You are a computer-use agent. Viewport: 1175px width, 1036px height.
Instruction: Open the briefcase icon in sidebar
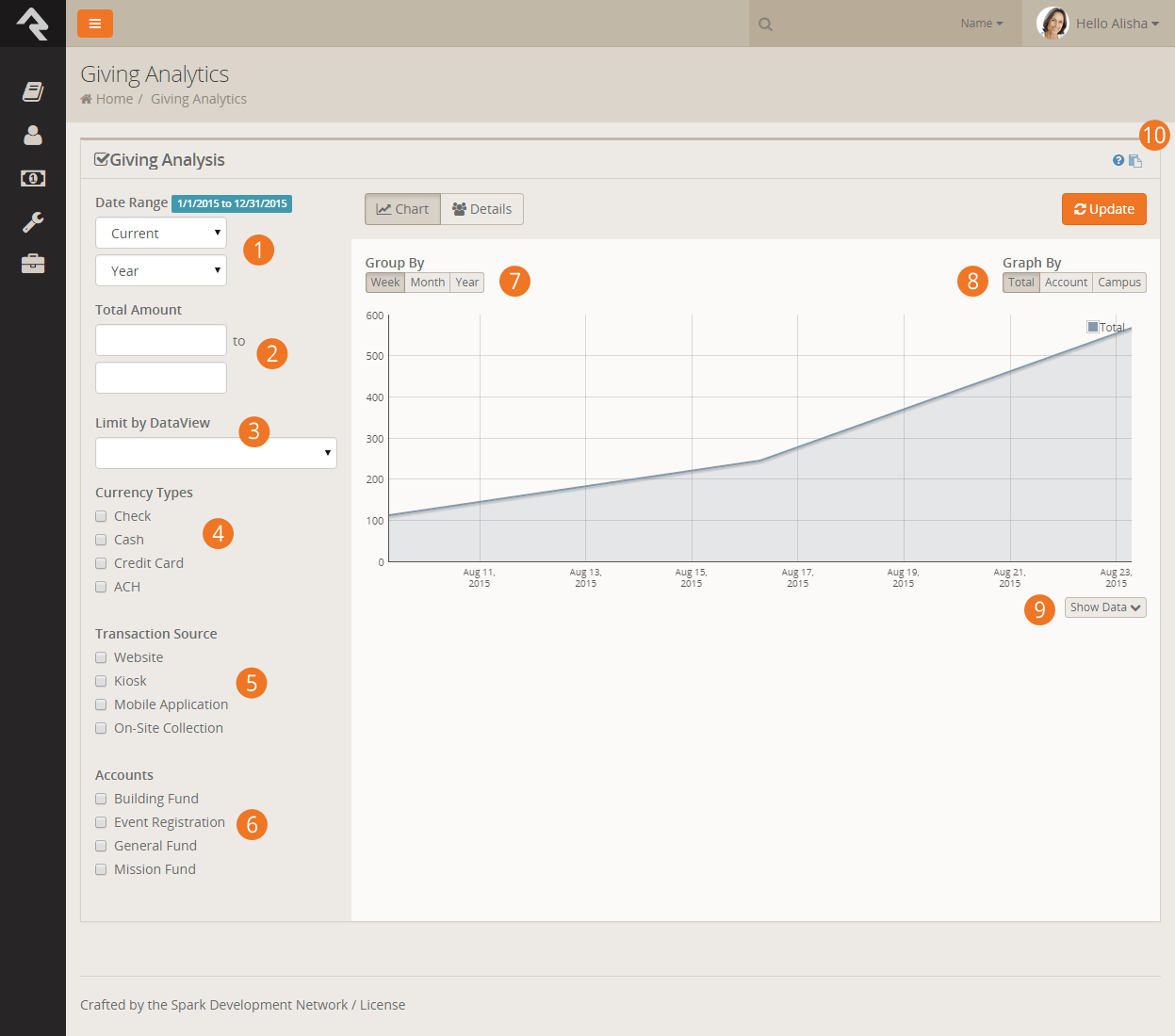[33, 264]
